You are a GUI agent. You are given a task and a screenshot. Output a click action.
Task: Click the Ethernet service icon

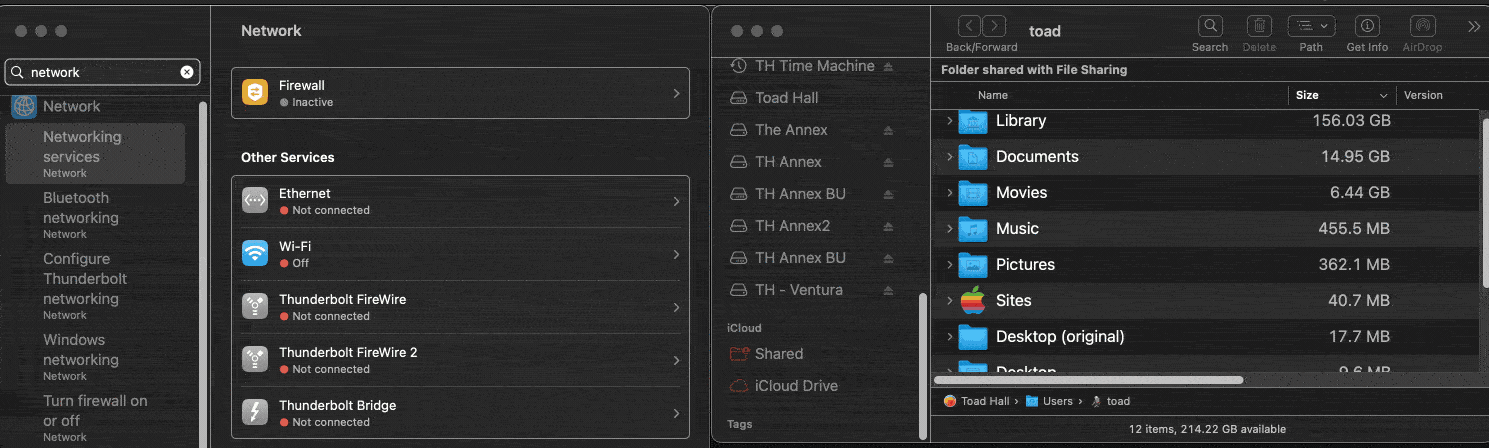255,201
